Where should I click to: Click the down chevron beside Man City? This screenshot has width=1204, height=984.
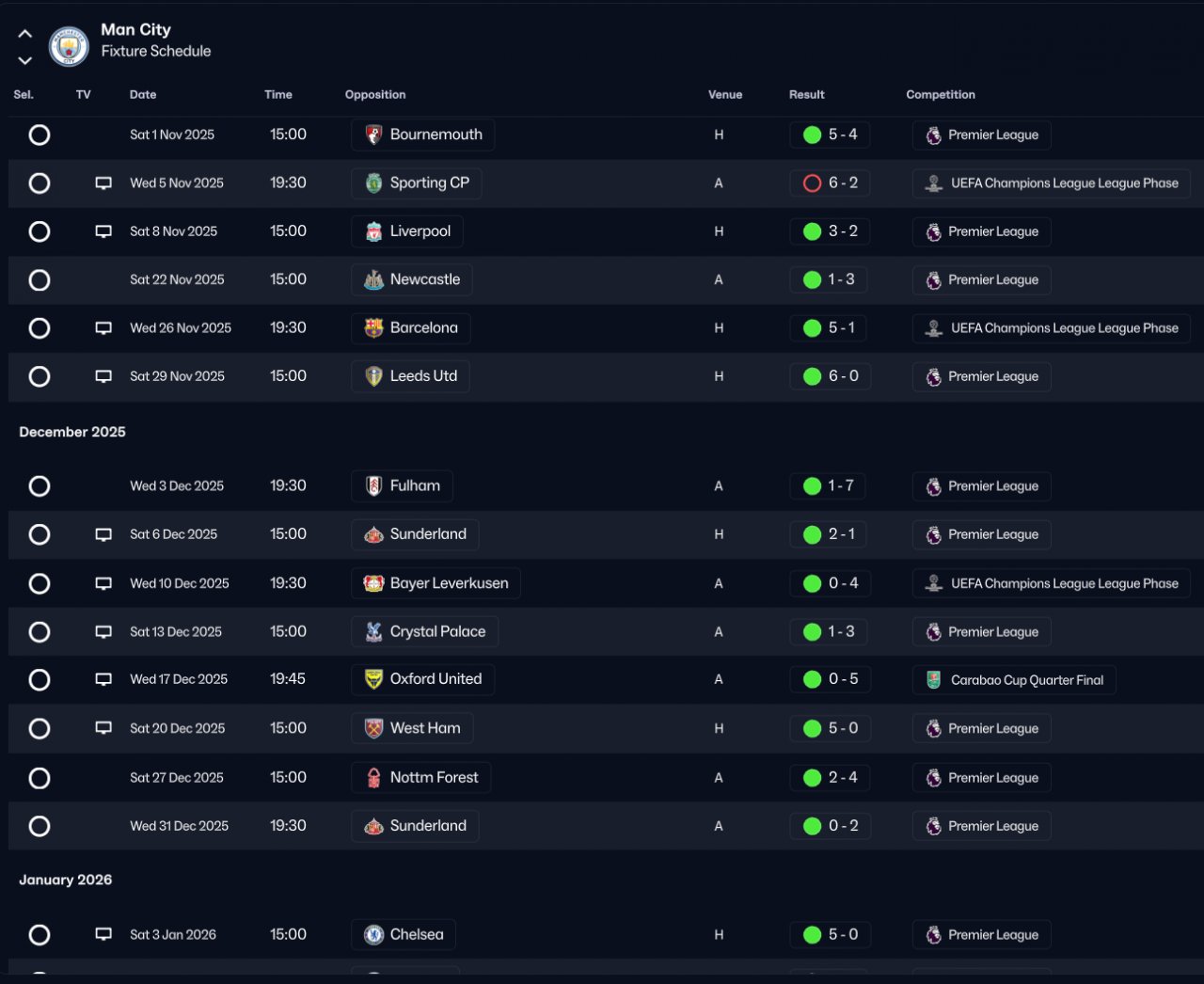click(x=25, y=60)
